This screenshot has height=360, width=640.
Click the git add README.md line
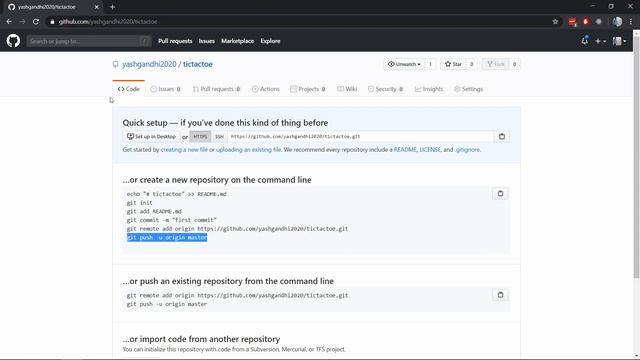[x=154, y=211]
